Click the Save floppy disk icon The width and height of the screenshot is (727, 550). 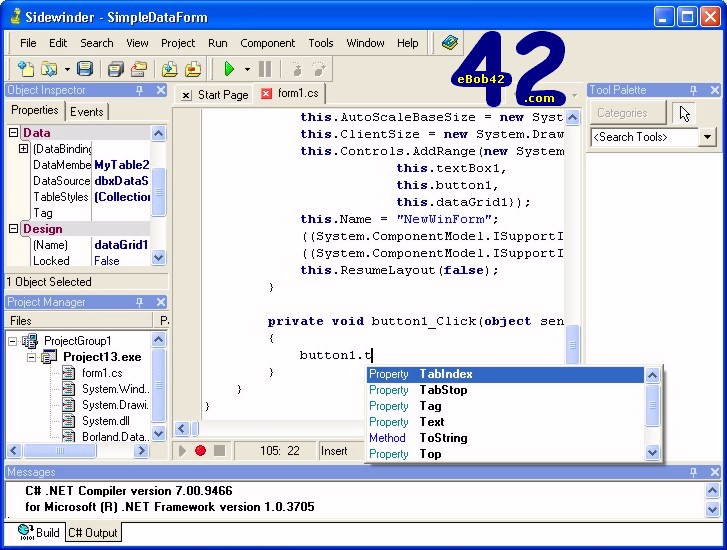tap(85, 69)
